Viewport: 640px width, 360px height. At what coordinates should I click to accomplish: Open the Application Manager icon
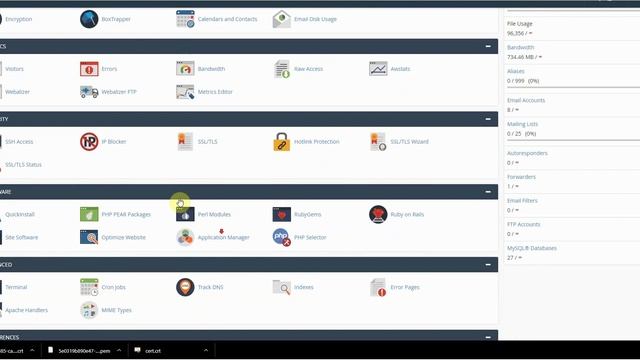[185, 237]
